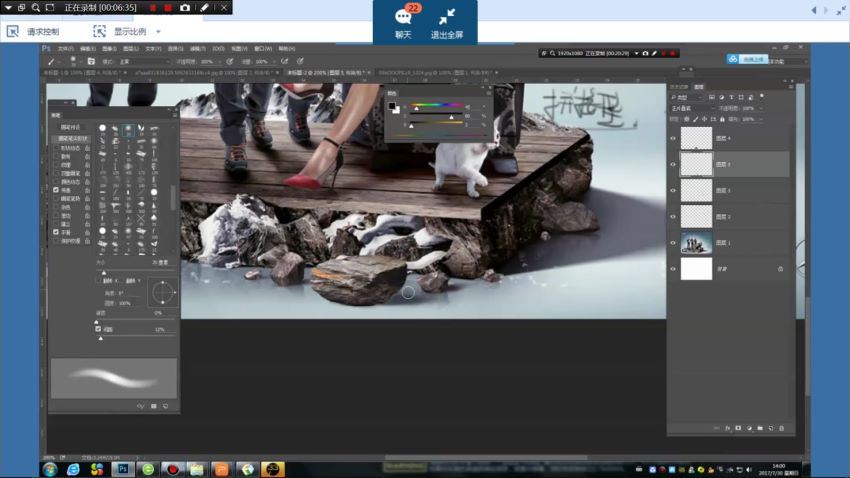Open the layer blend mode dropdown 正片叠底
The image size is (850, 478).
(x=692, y=108)
